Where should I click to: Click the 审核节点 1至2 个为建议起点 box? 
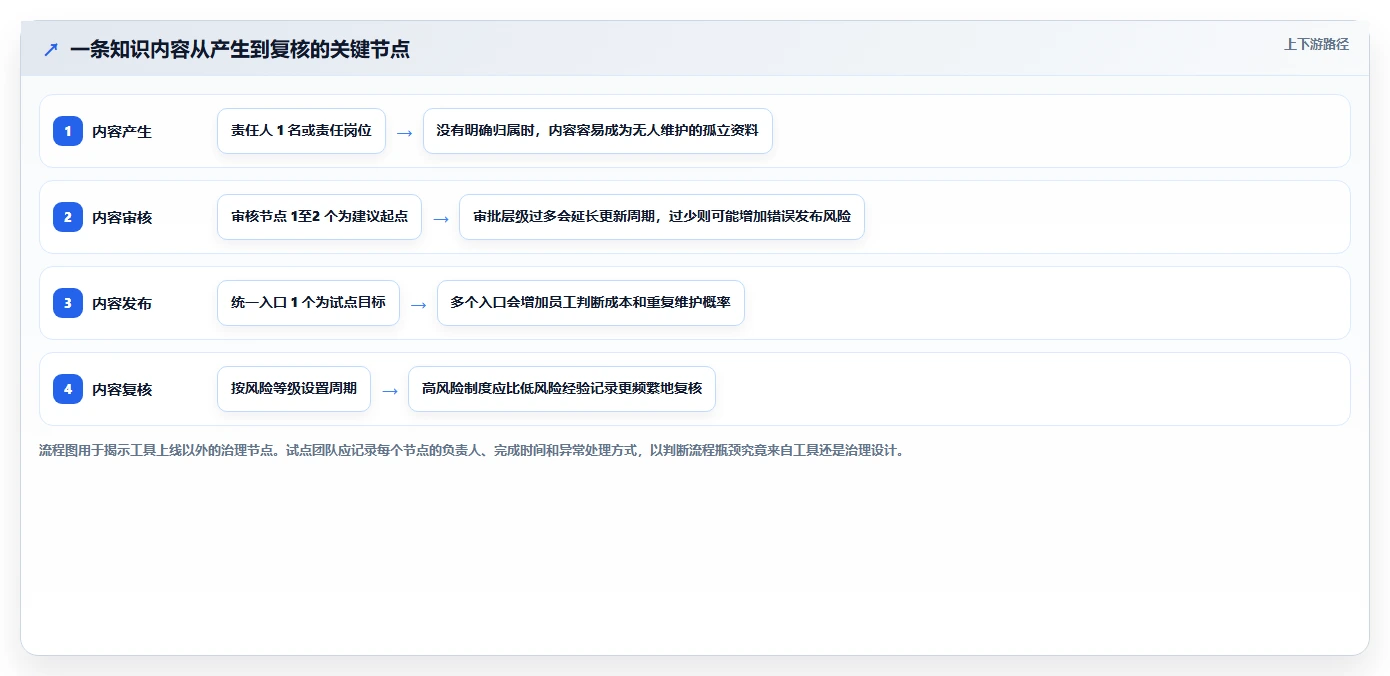pos(319,217)
